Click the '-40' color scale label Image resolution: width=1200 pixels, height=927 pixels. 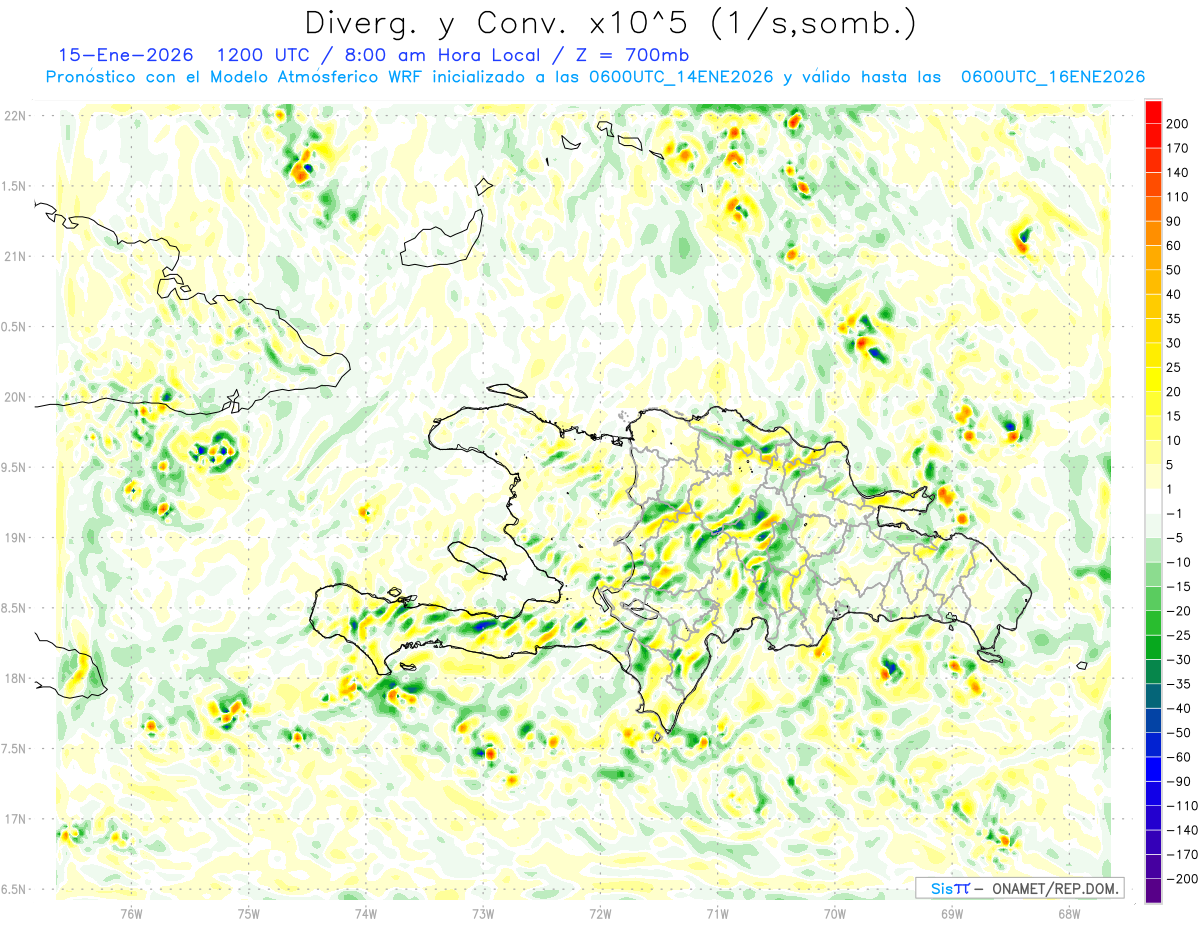(x=1178, y=708)
